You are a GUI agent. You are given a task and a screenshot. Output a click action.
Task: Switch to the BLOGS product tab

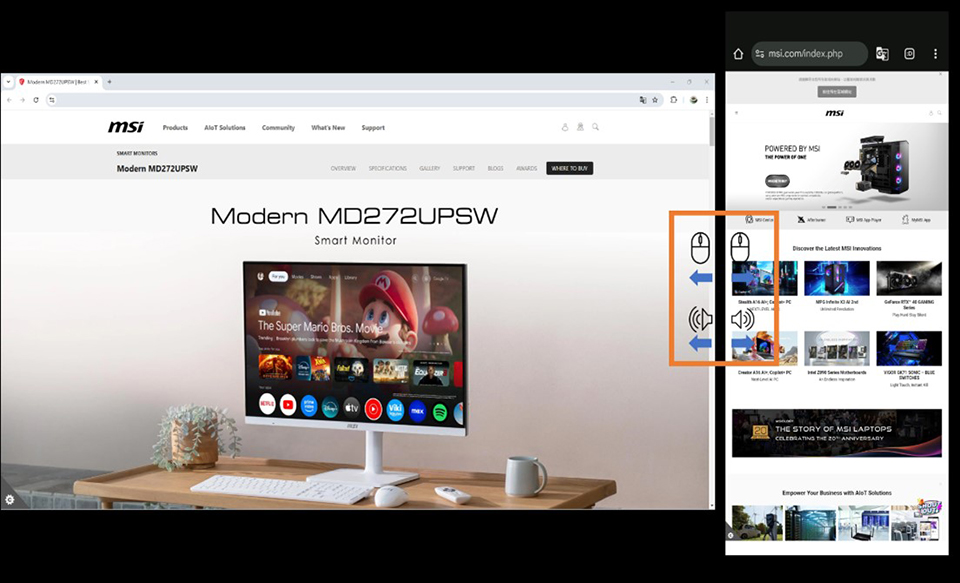click(x=496, y=168)
